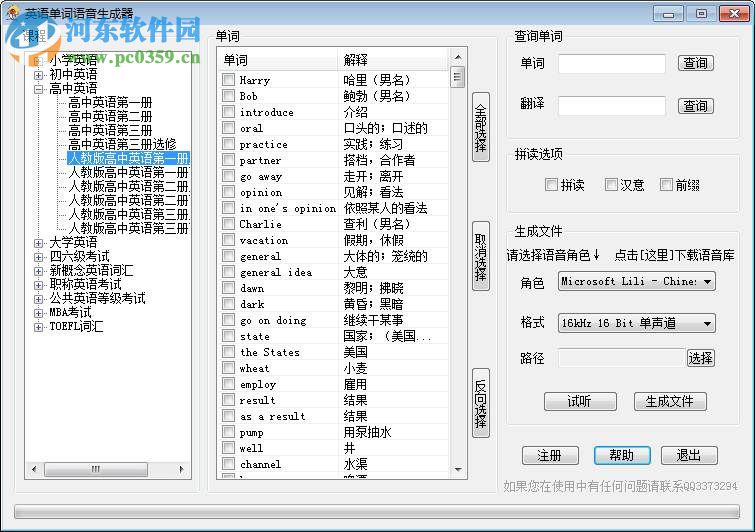Expand the 职称英语考试 node
The width and height of the screenshot is (755, 532).
pyautogui.click(x=39, y=285)
